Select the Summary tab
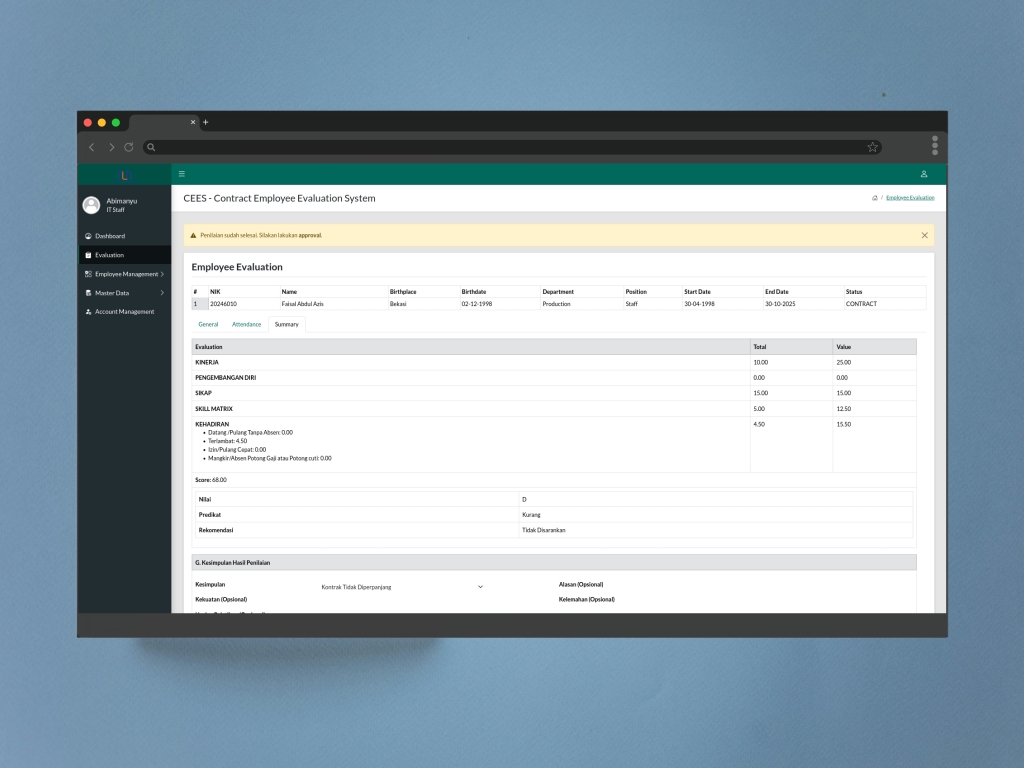The height and width of the screenshot is (768, 1024). click(286, 325)
